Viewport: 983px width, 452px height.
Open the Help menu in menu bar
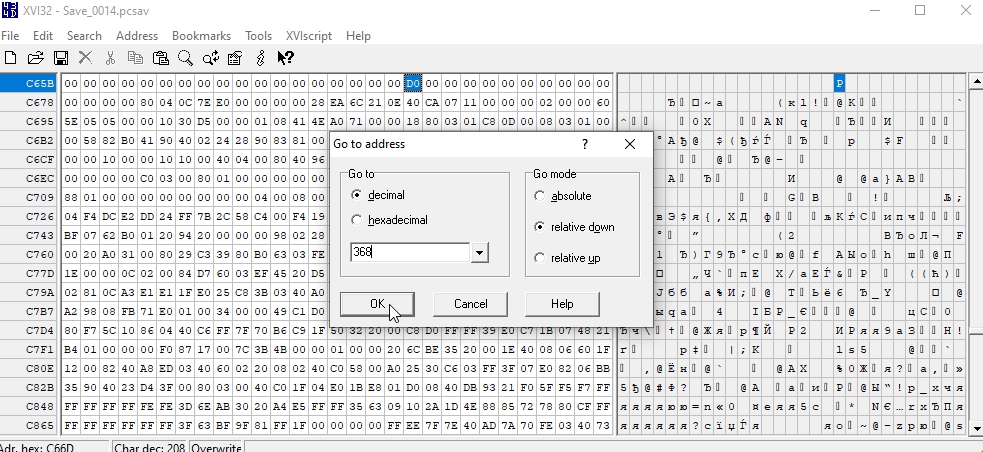pyautogui.click(x=358, y=36)
